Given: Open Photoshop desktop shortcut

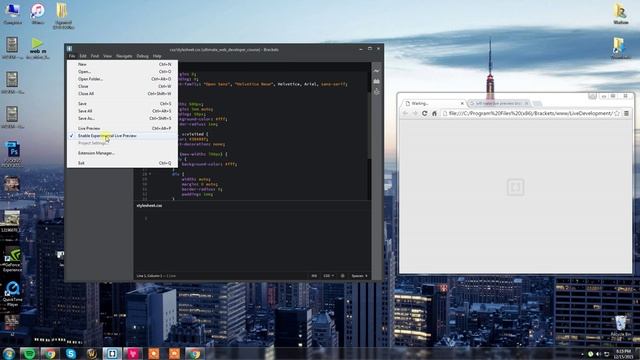Looking at the screenshot, I should [12, 154].
